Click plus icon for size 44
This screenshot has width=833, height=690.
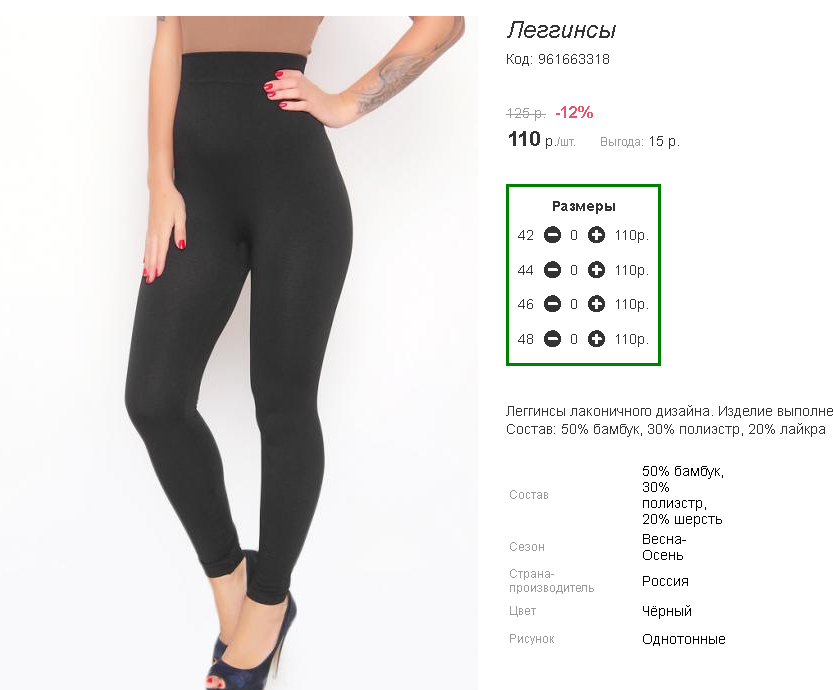(x=596, y=270)
